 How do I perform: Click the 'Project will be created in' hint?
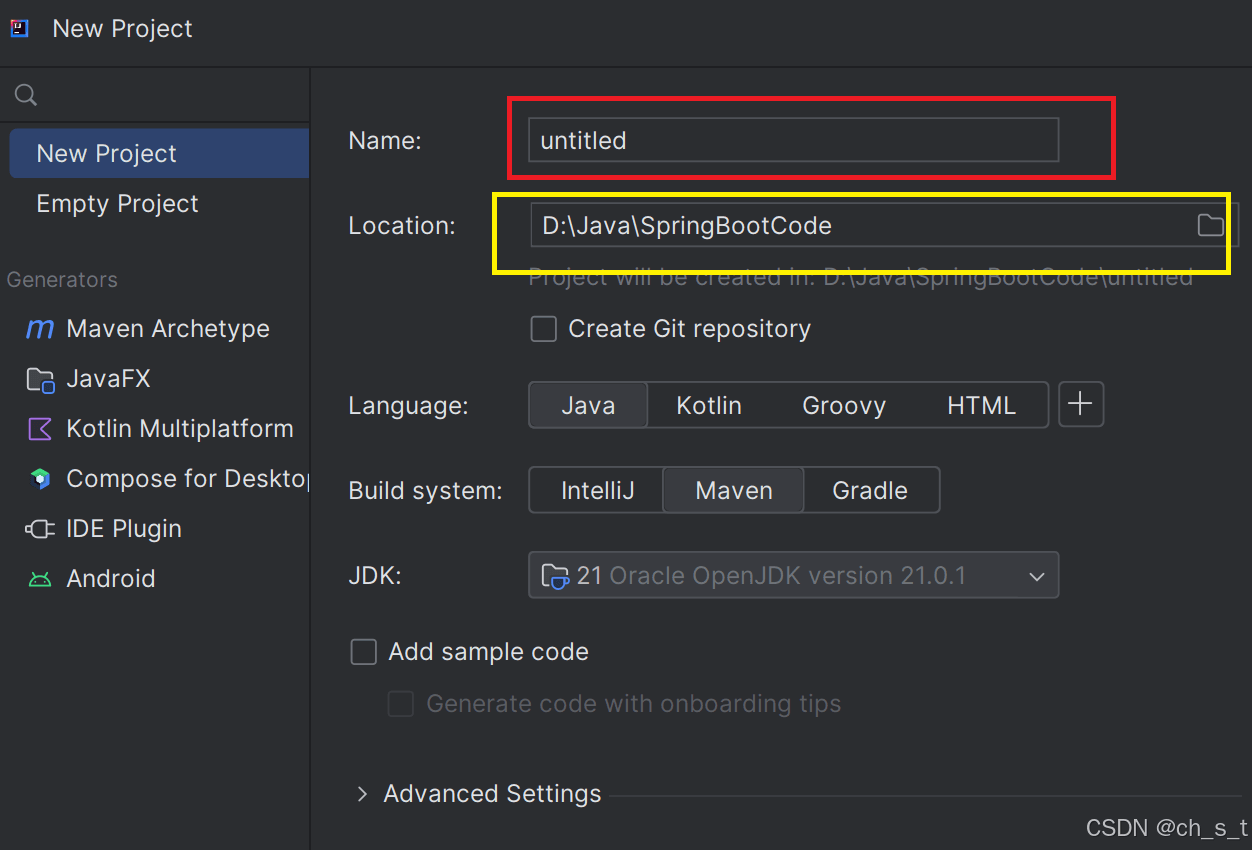(860, 277)
